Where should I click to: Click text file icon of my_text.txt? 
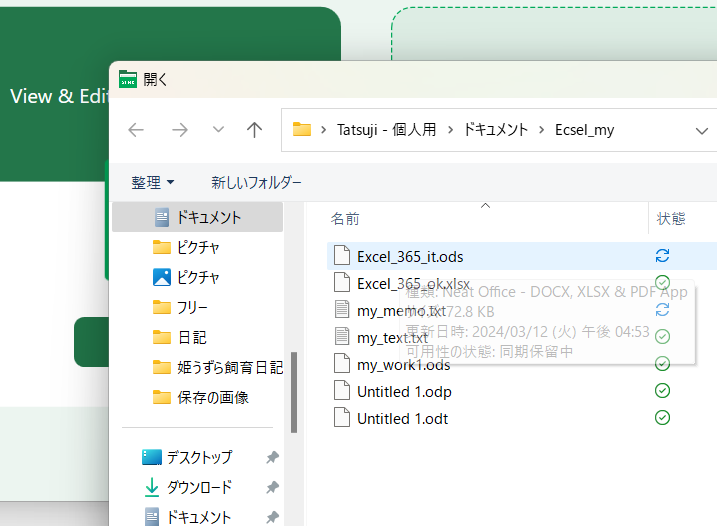pyautogui.click(x=342, y=336)
